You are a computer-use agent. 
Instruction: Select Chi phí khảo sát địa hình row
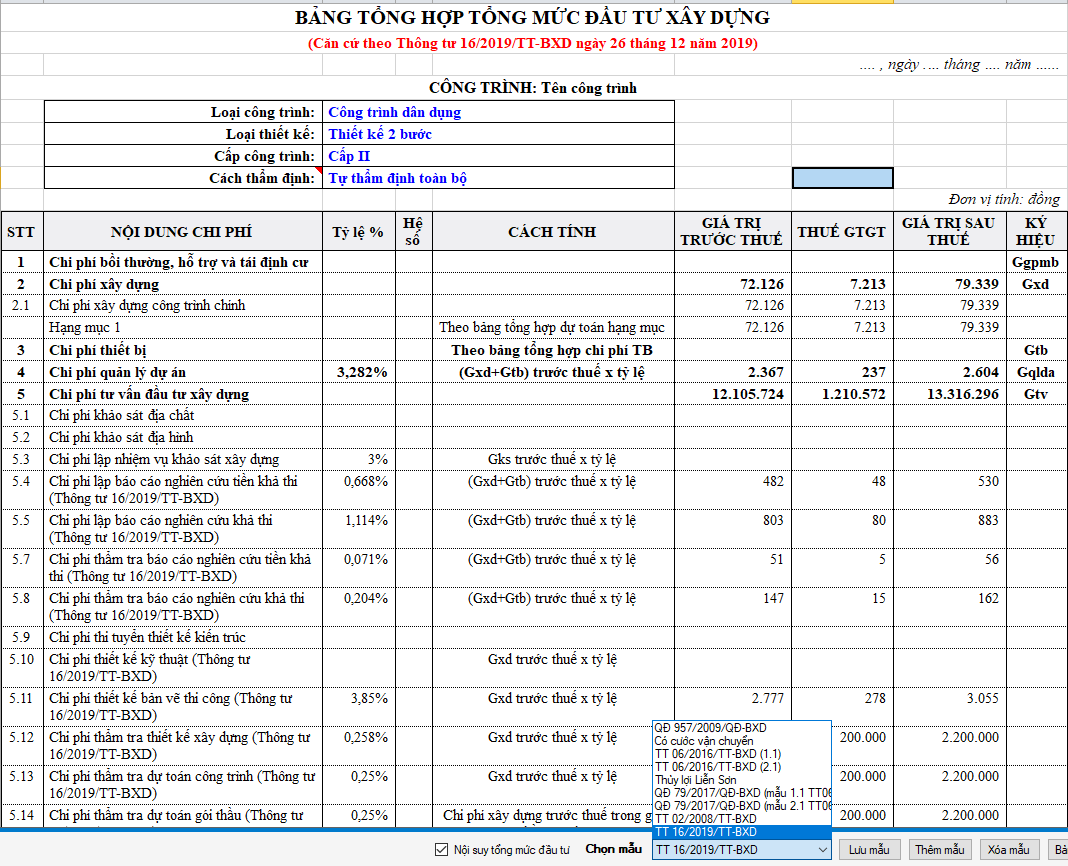183,437
